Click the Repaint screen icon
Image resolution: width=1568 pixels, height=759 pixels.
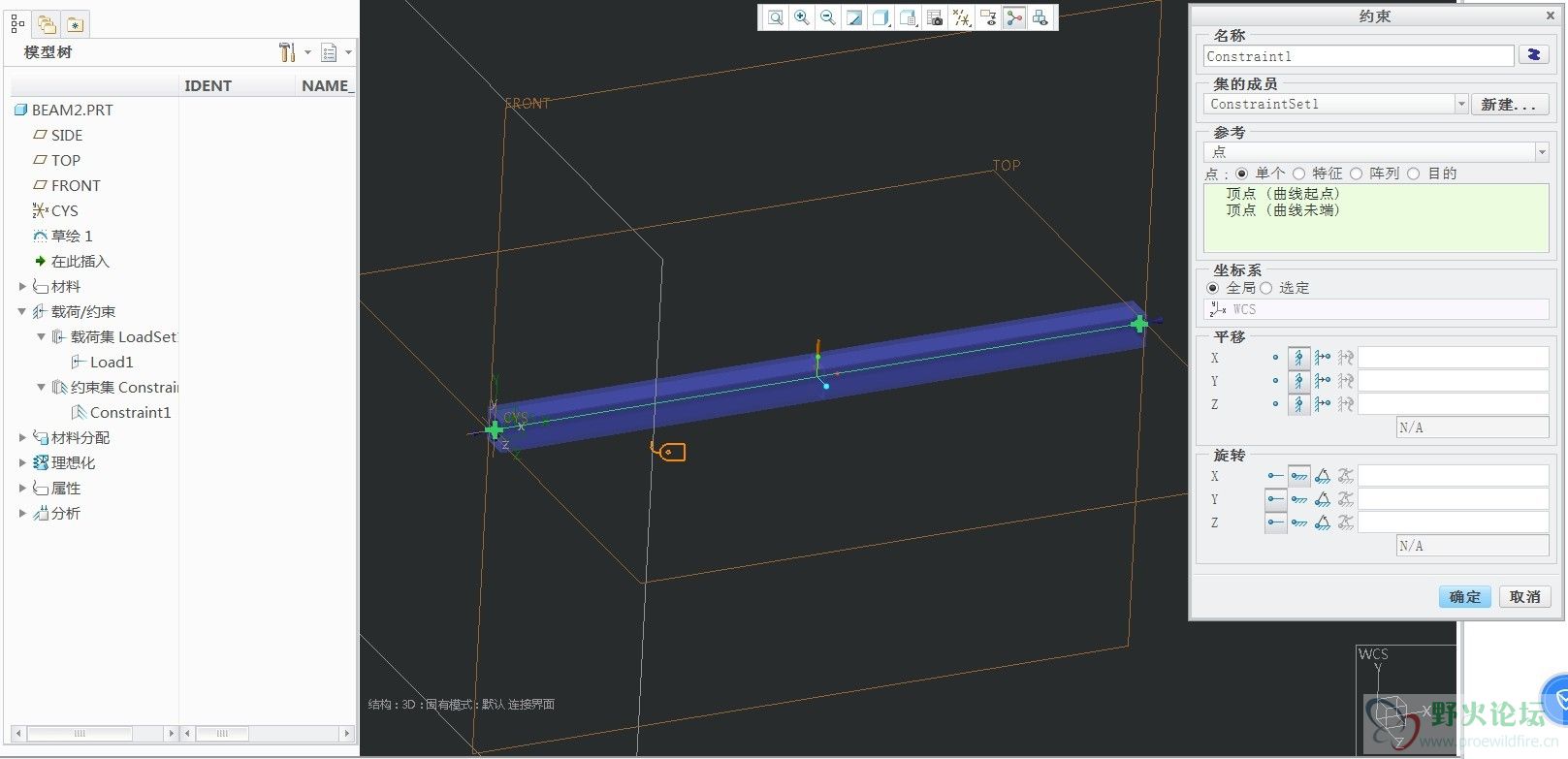tap(854, 17)
